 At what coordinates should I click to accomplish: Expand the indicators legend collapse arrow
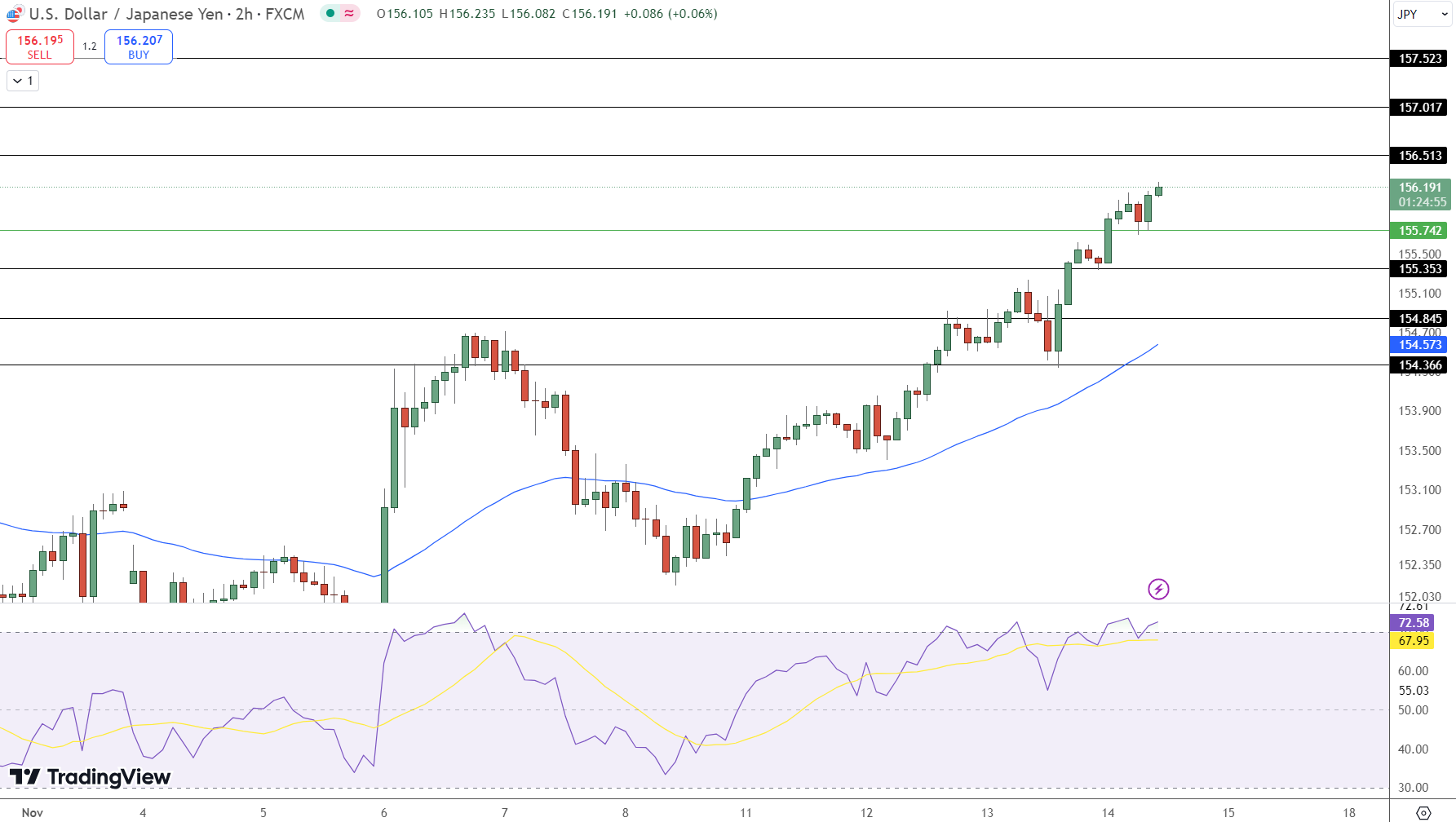click(23, 81)
